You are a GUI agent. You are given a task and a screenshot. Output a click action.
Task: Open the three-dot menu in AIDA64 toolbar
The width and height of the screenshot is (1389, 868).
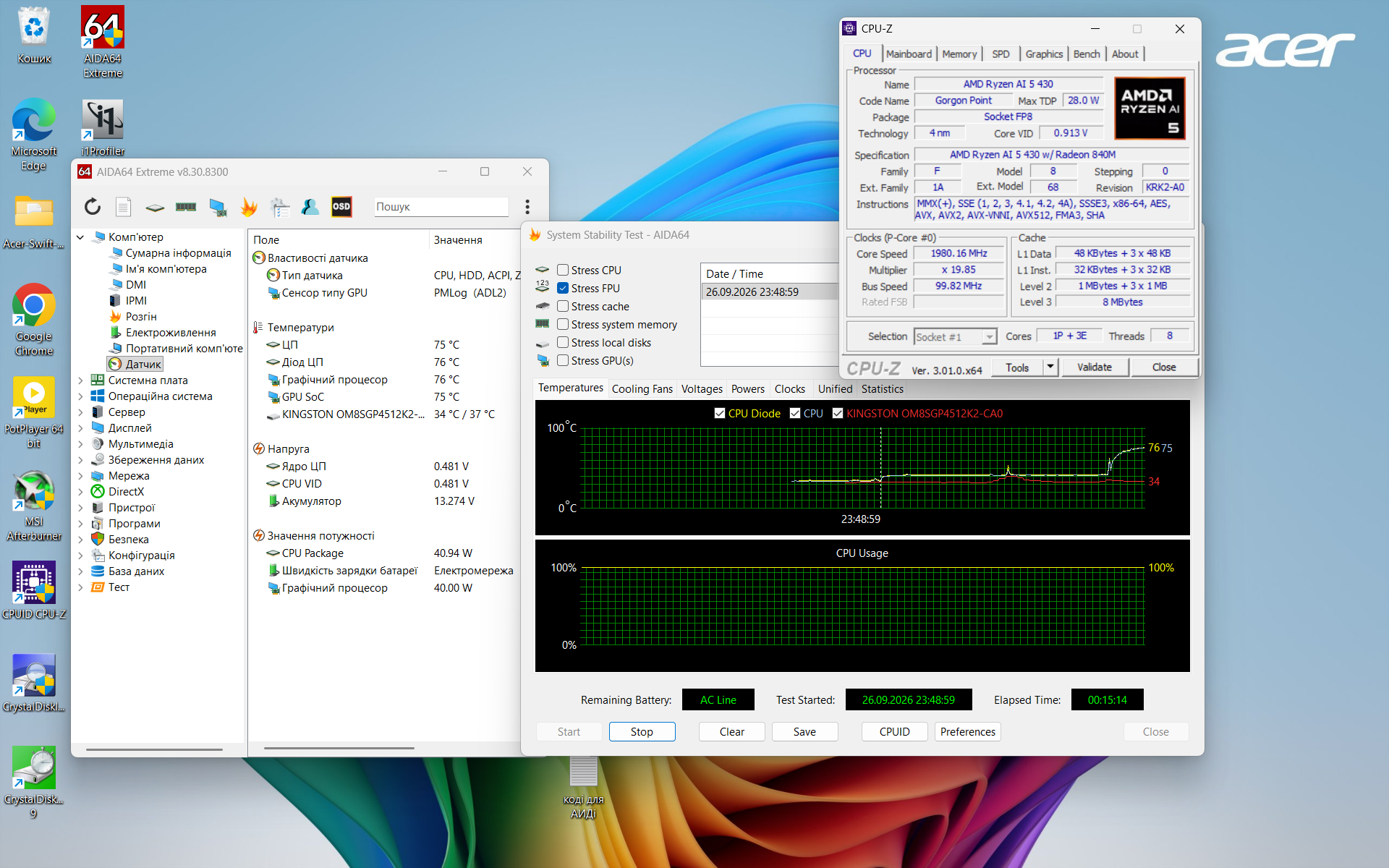point(527,207)
